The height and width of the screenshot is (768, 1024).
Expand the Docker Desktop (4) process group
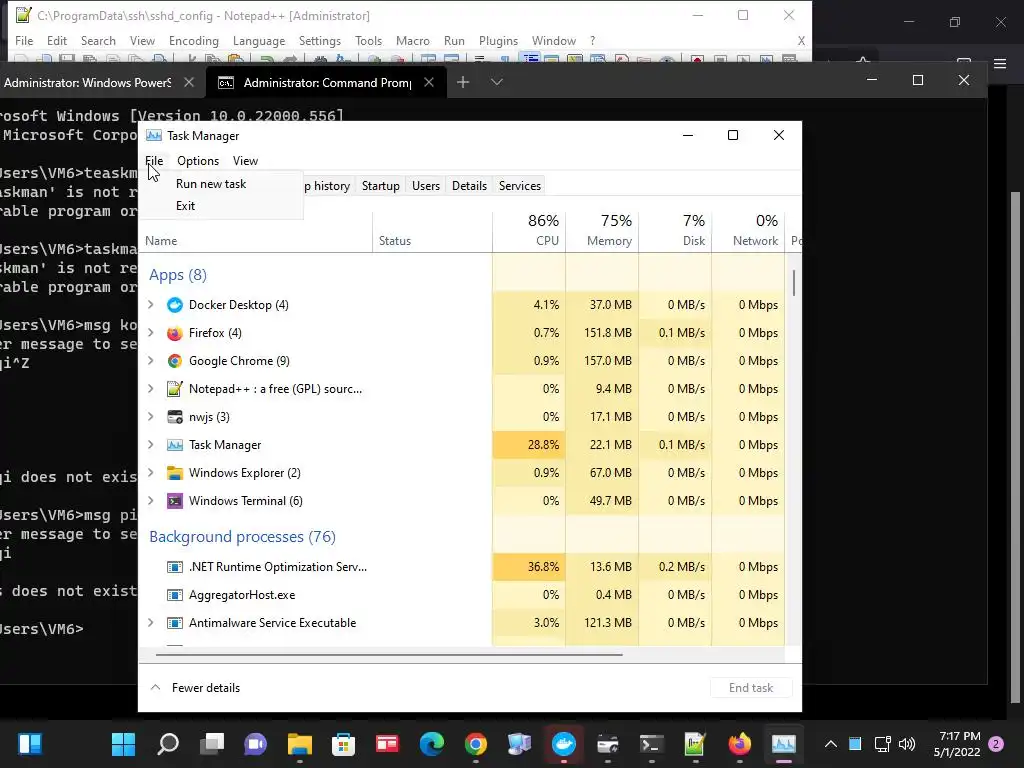pyautogui.click(x=151, y=305)
